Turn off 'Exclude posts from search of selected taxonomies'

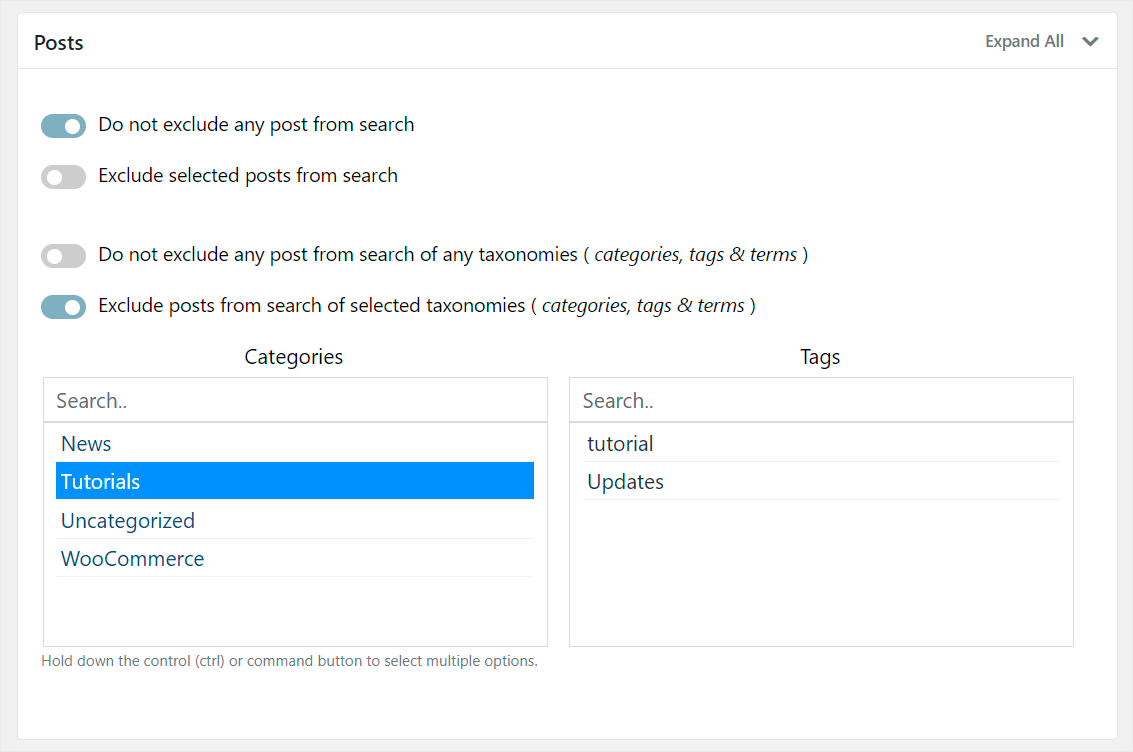(63, 307)
